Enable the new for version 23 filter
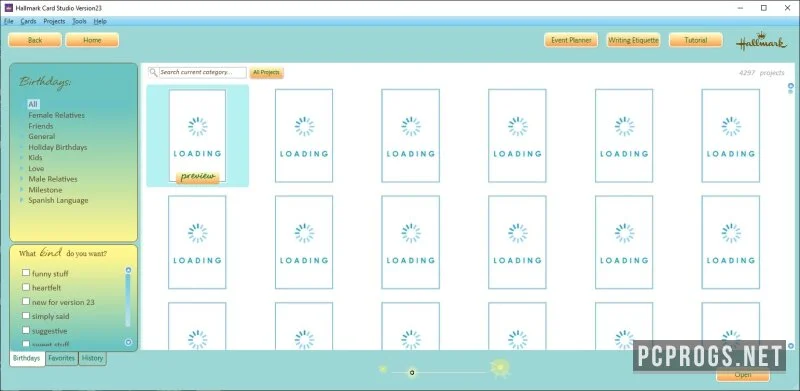 (x=26, y=301)
